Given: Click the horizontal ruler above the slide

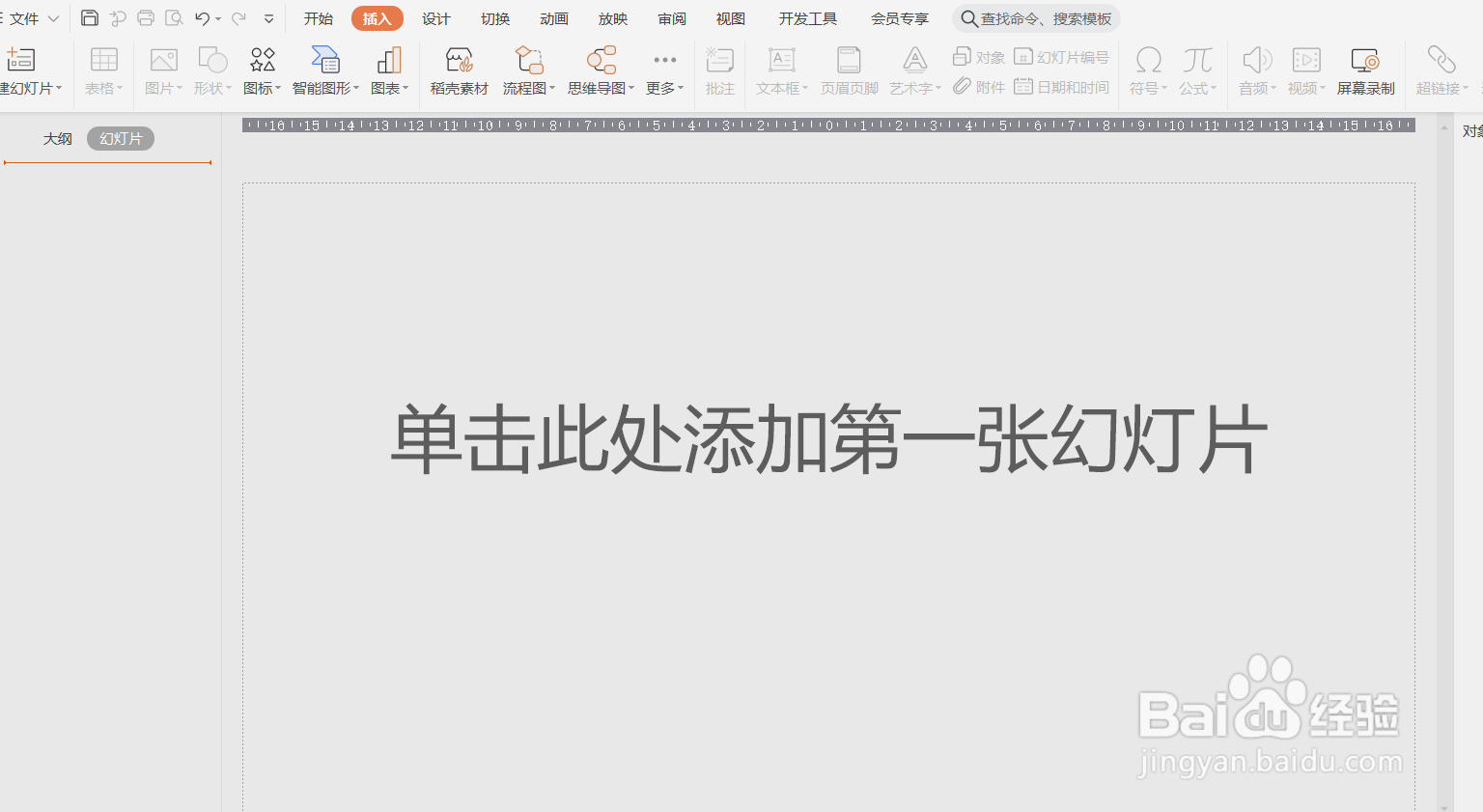Looking at the screenshot, I should 828,126.
